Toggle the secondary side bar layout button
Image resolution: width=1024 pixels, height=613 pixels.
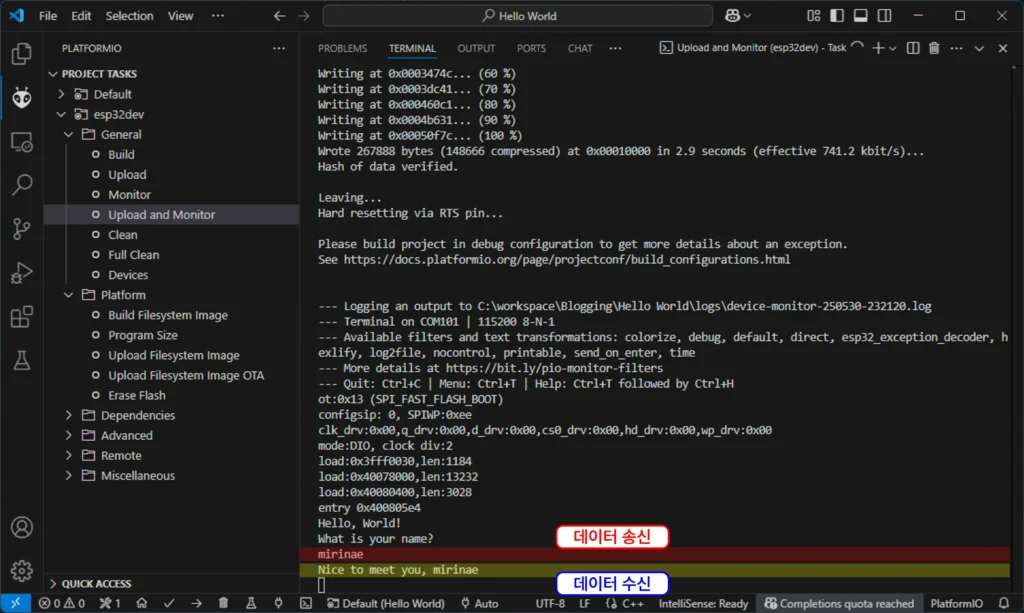pos(884,16)
